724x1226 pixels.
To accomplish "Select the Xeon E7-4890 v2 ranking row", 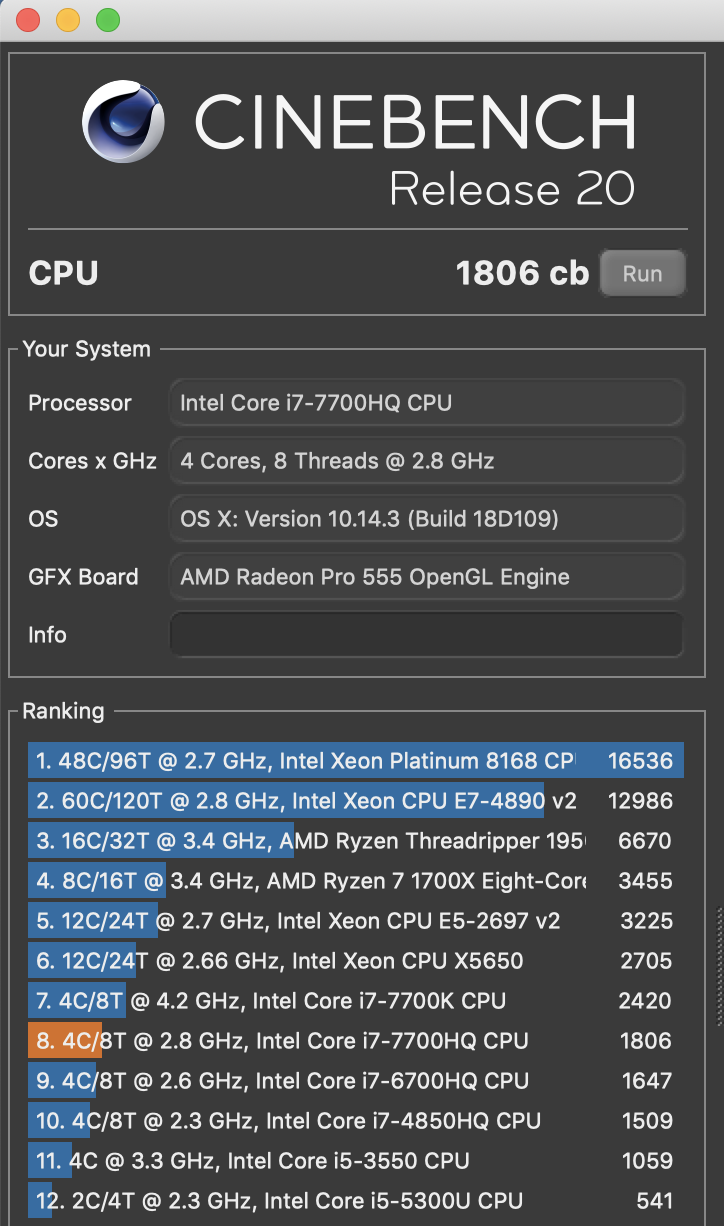I will click(x=355, y=801).
